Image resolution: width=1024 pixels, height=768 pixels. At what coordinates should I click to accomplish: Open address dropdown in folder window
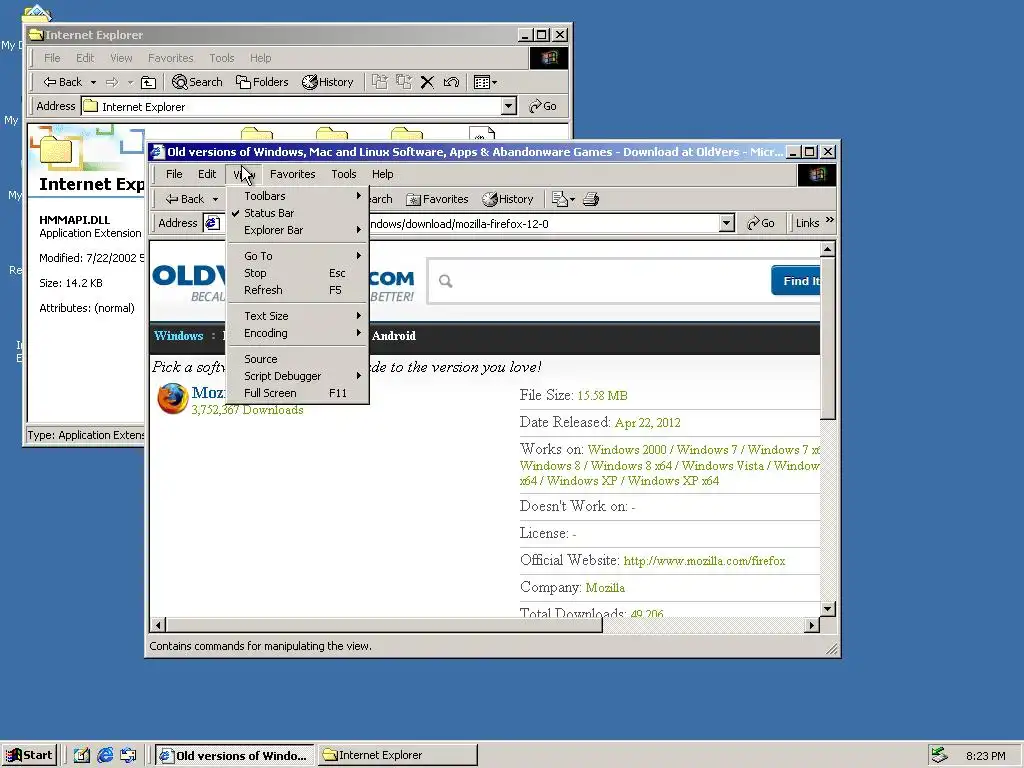pyautogui.click(x=509, y=106)
